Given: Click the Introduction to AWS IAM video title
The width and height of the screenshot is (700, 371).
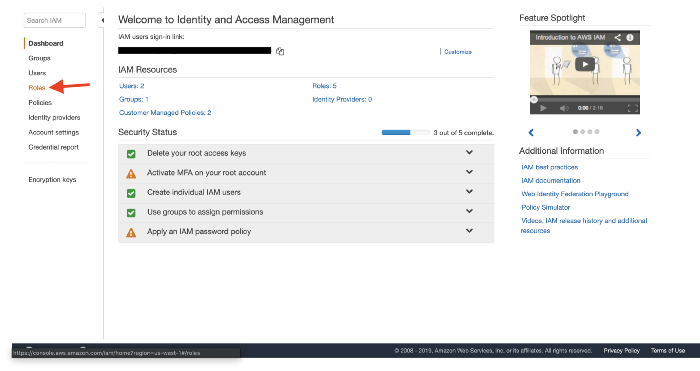Looking at the screenshot, I should coord(570,38).
